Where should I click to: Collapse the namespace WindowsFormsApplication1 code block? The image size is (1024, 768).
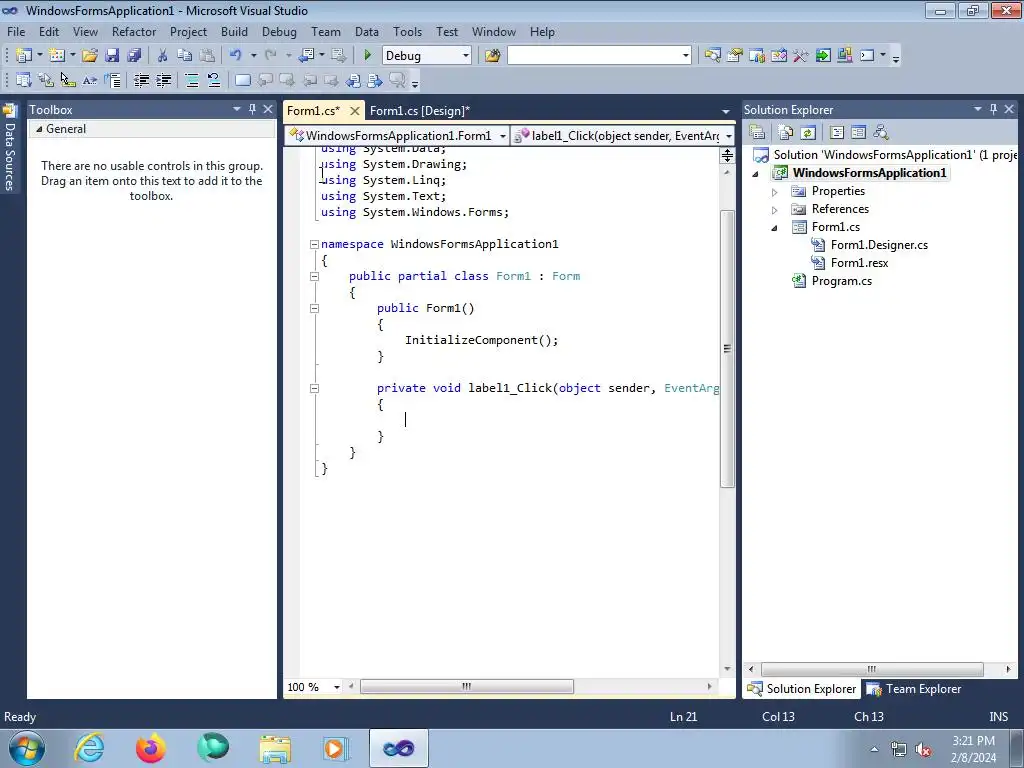[314, 244]
